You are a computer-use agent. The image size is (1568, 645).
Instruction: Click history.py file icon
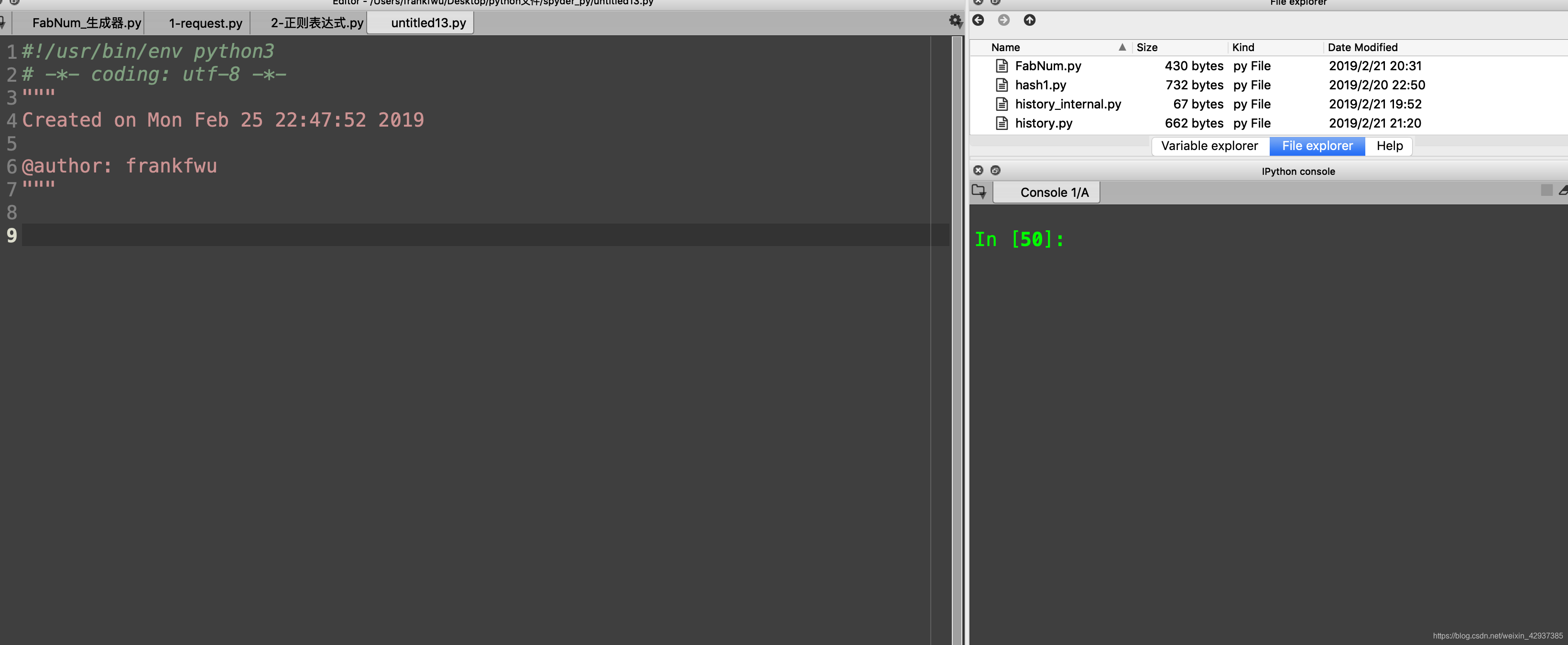[x=1002, y=123]
